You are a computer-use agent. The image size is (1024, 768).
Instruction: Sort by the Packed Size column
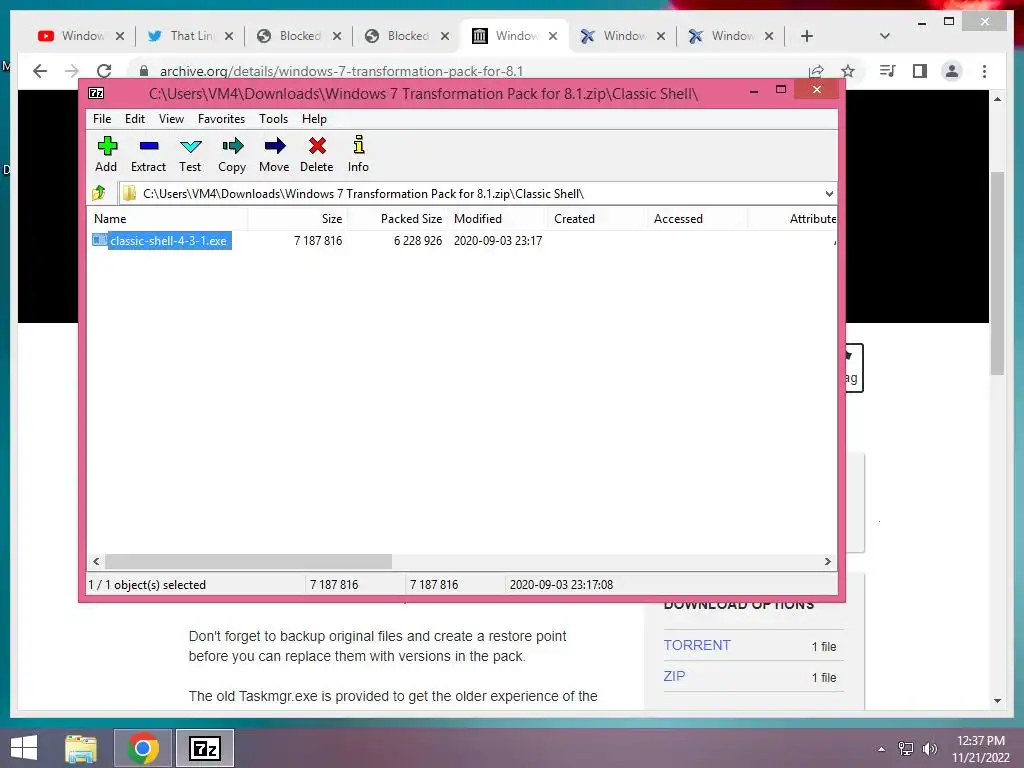tap(397, 219)
